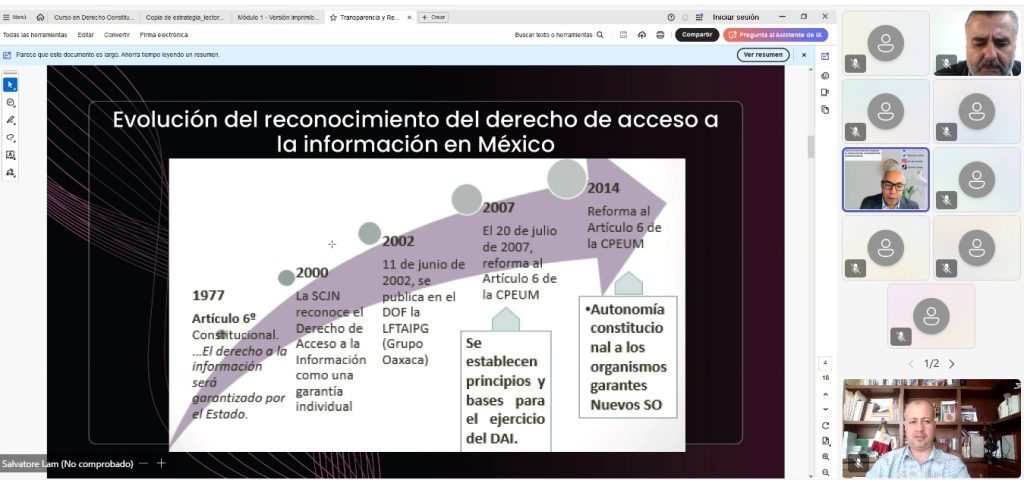1024x480 pixels.
Task: Select the arrow selection tool
Action: (11, 85)
